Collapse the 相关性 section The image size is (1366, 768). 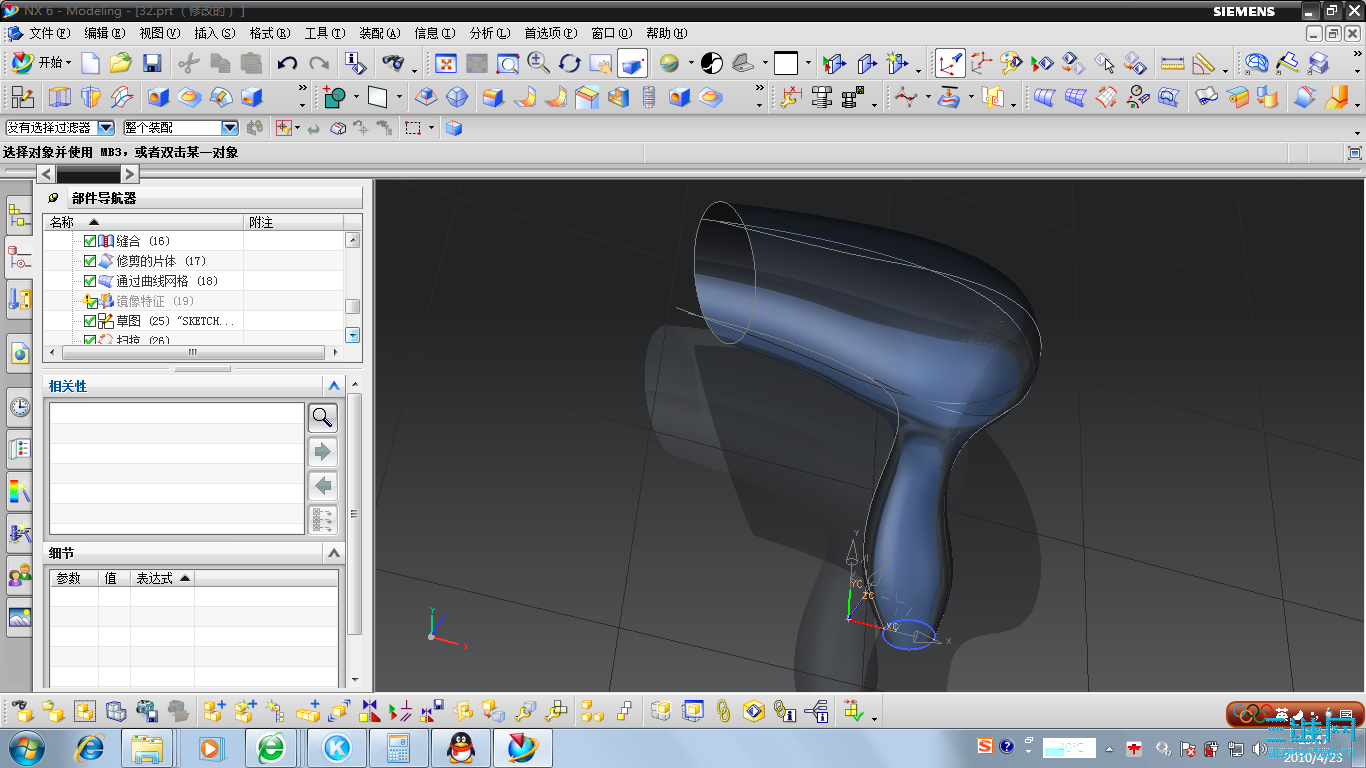334,386
